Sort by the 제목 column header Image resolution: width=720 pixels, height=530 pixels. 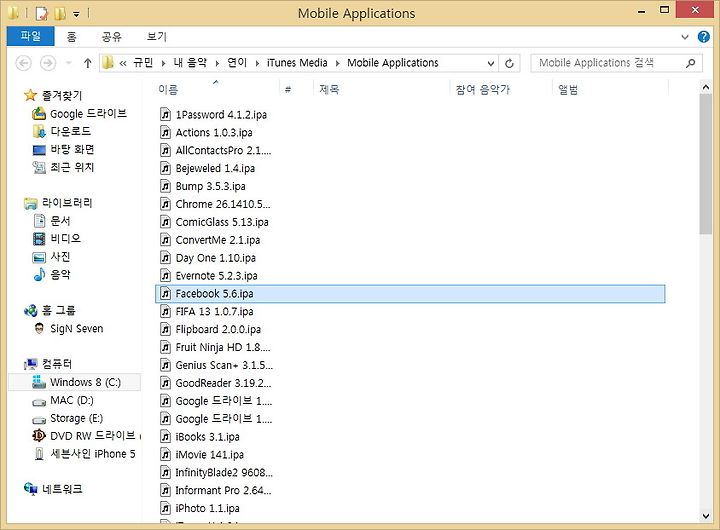pyautogui.click(x=329, y=90)
